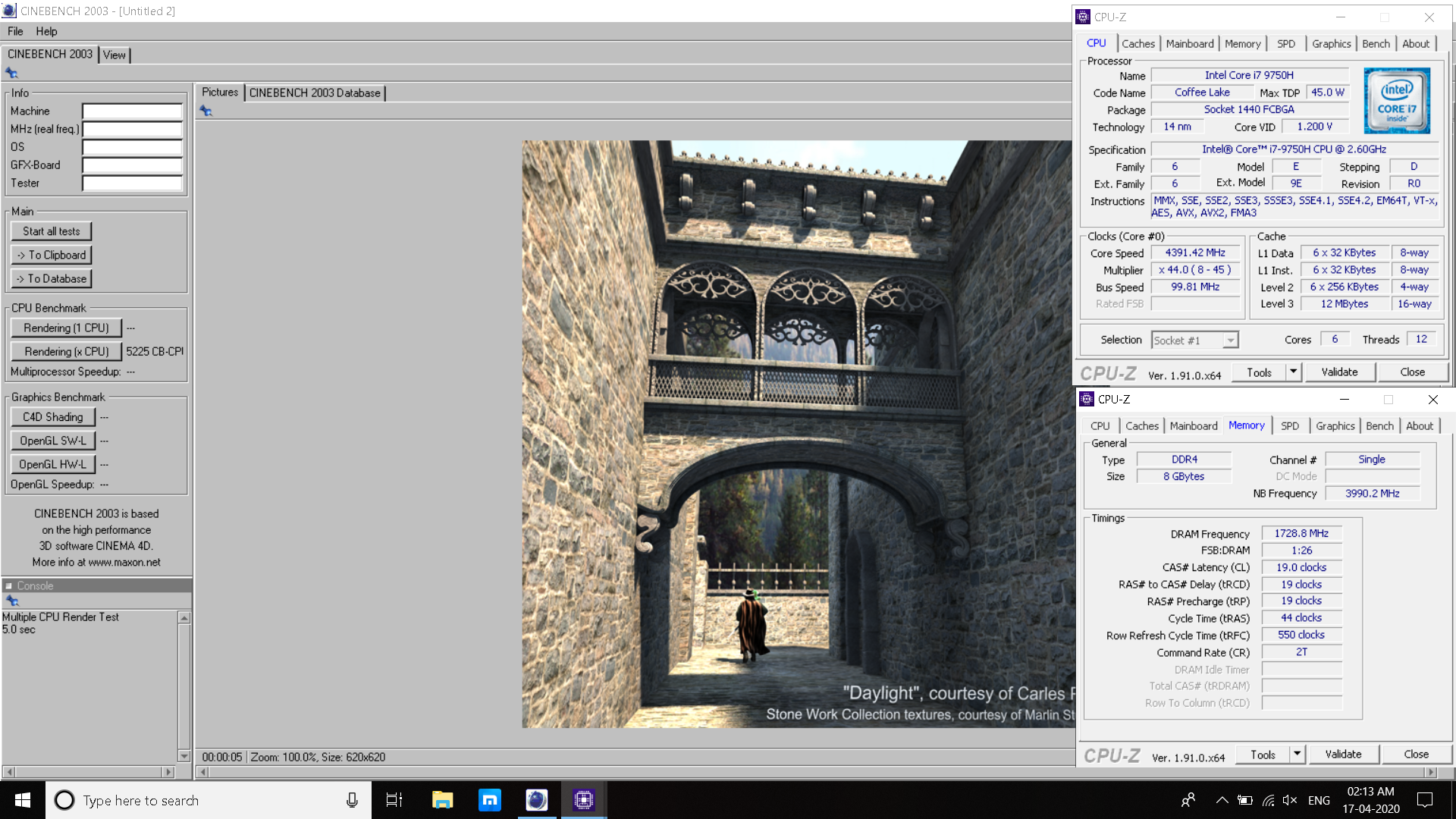Click Validate in upper CPU-Z window
This screenshot has height=819, width=1456.
(1339, 372)
